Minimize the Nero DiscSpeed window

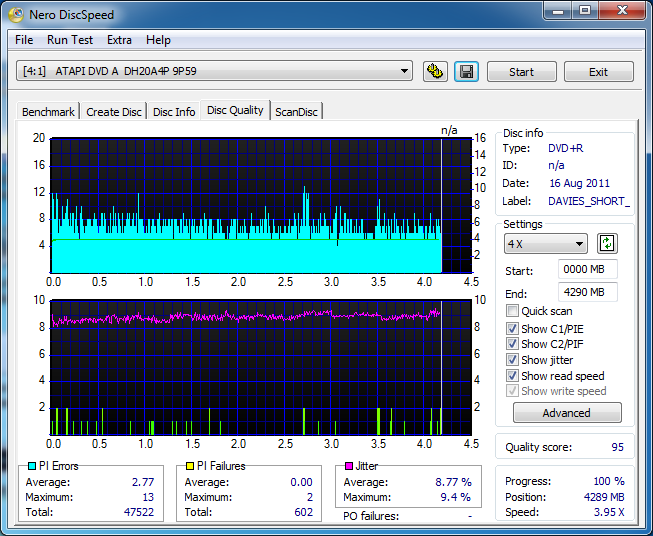click(x=558, y=11)
